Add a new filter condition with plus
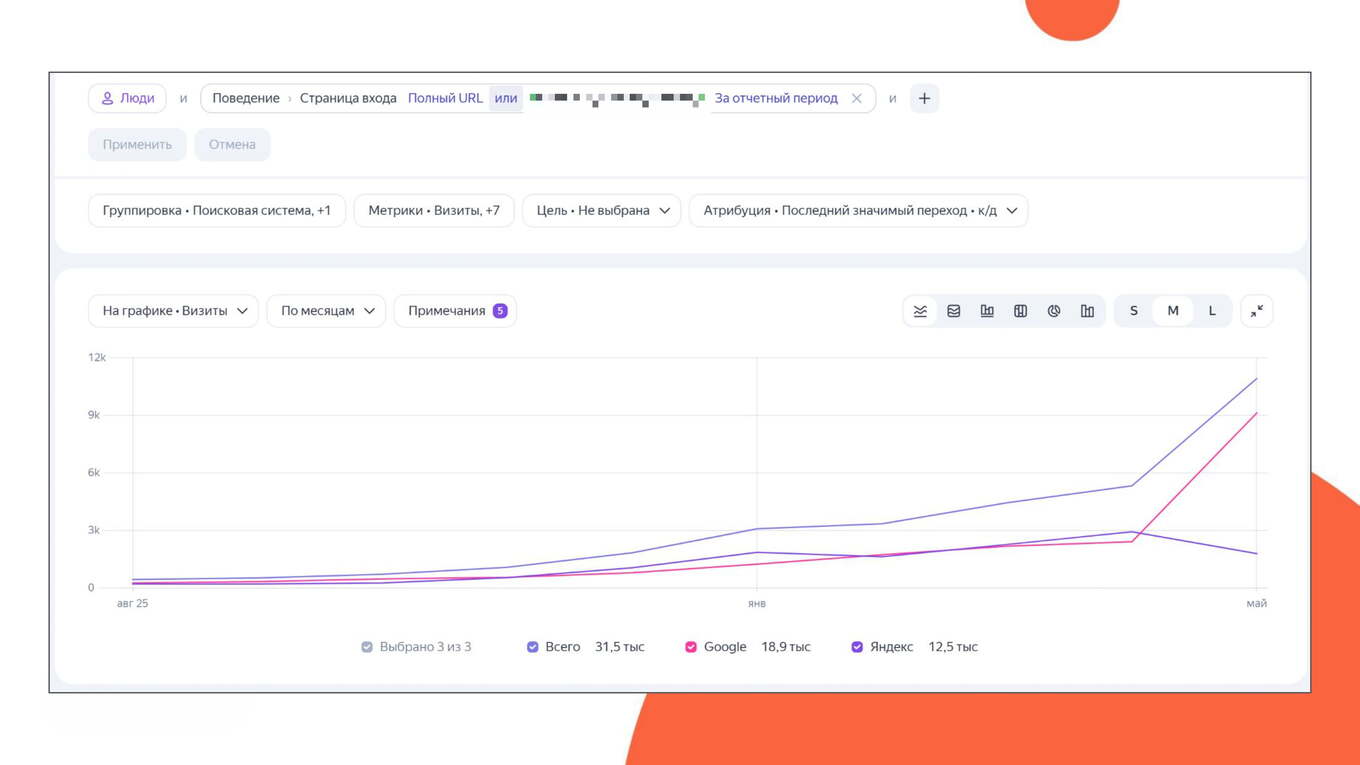The width and height of the screenshot is (1360, 765). pos(924,98)
